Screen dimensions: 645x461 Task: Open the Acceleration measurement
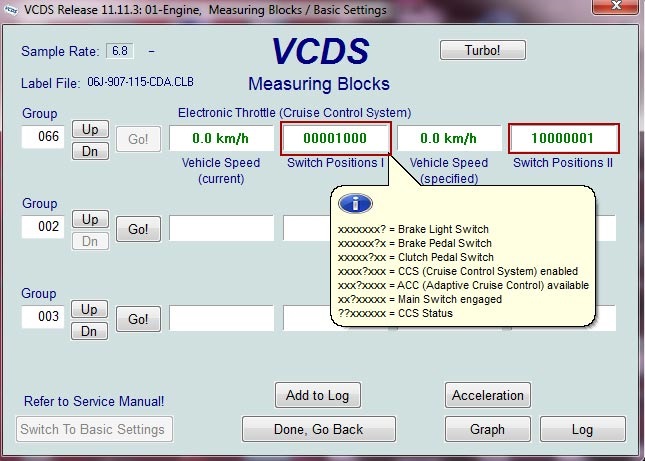pyautogui.click(x=487, y=395)
